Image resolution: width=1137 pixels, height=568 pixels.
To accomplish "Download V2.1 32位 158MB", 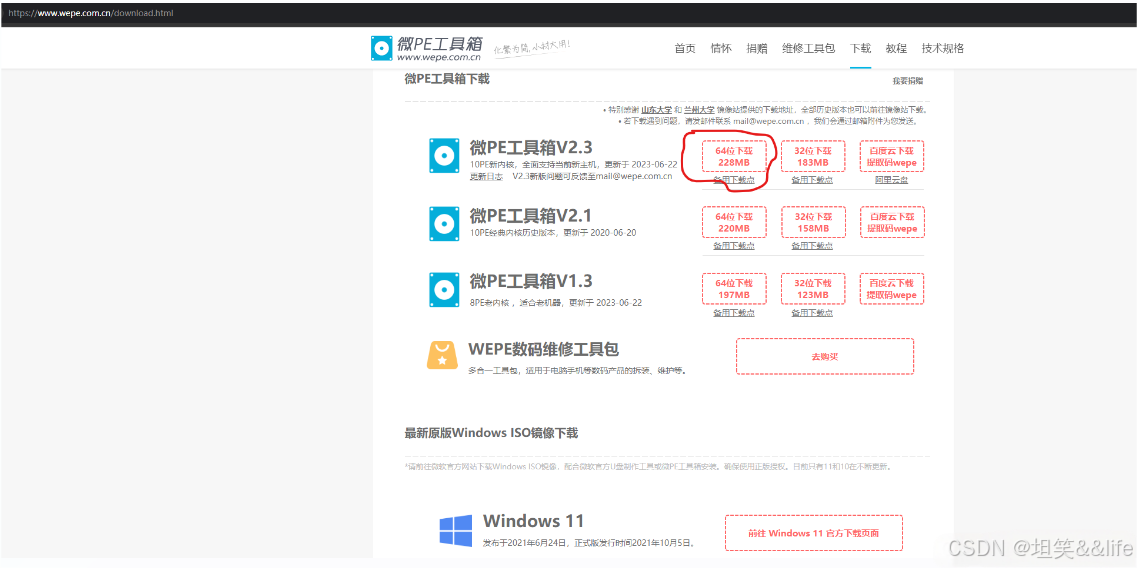I will [x=812, y=222].
